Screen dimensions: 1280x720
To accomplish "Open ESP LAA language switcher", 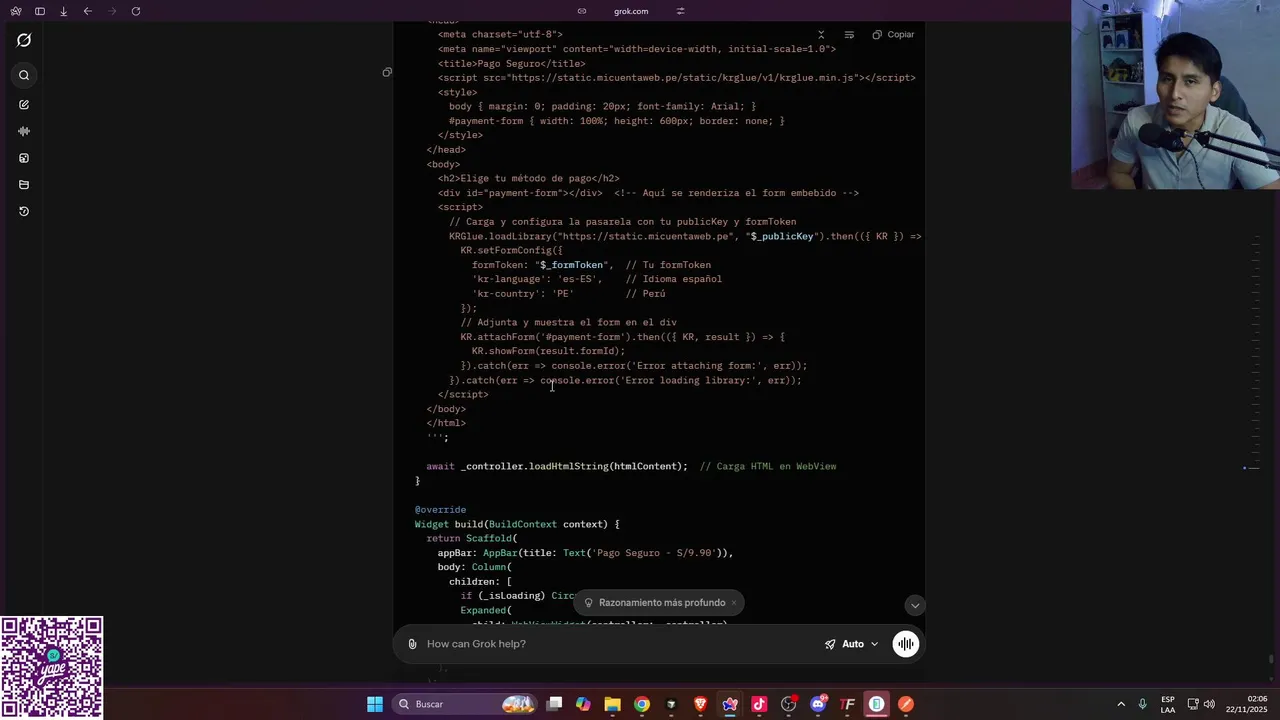I will [1168, 704].
